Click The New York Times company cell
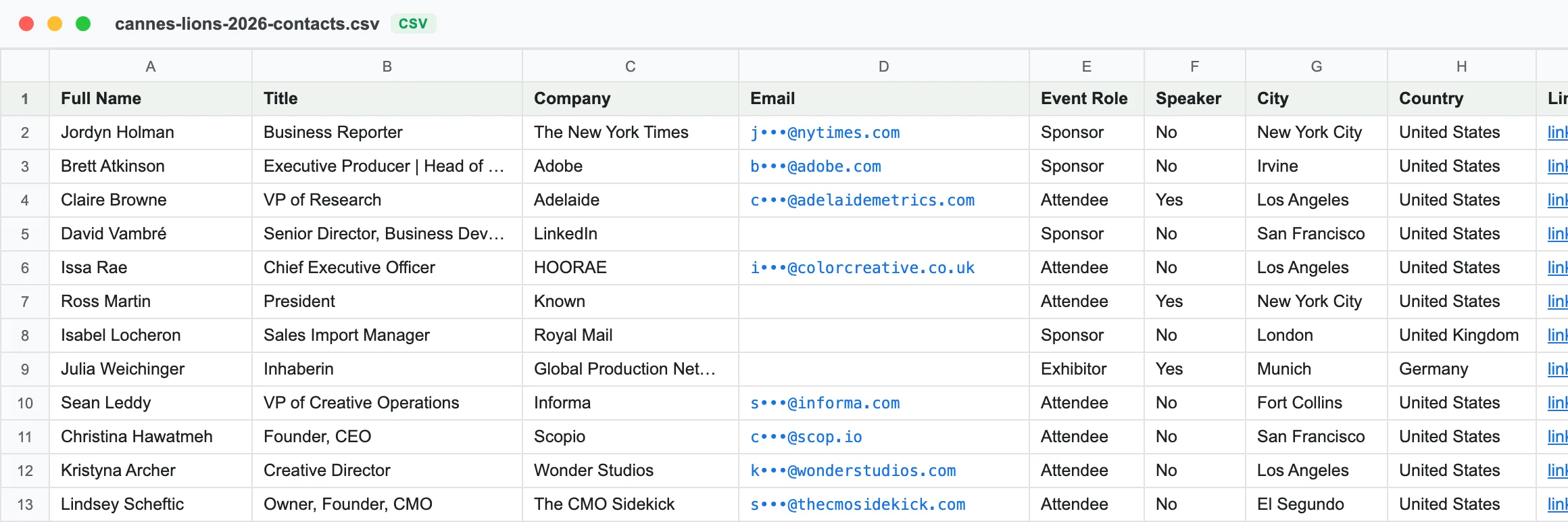The image size is (1568, 522). [631, 133]
